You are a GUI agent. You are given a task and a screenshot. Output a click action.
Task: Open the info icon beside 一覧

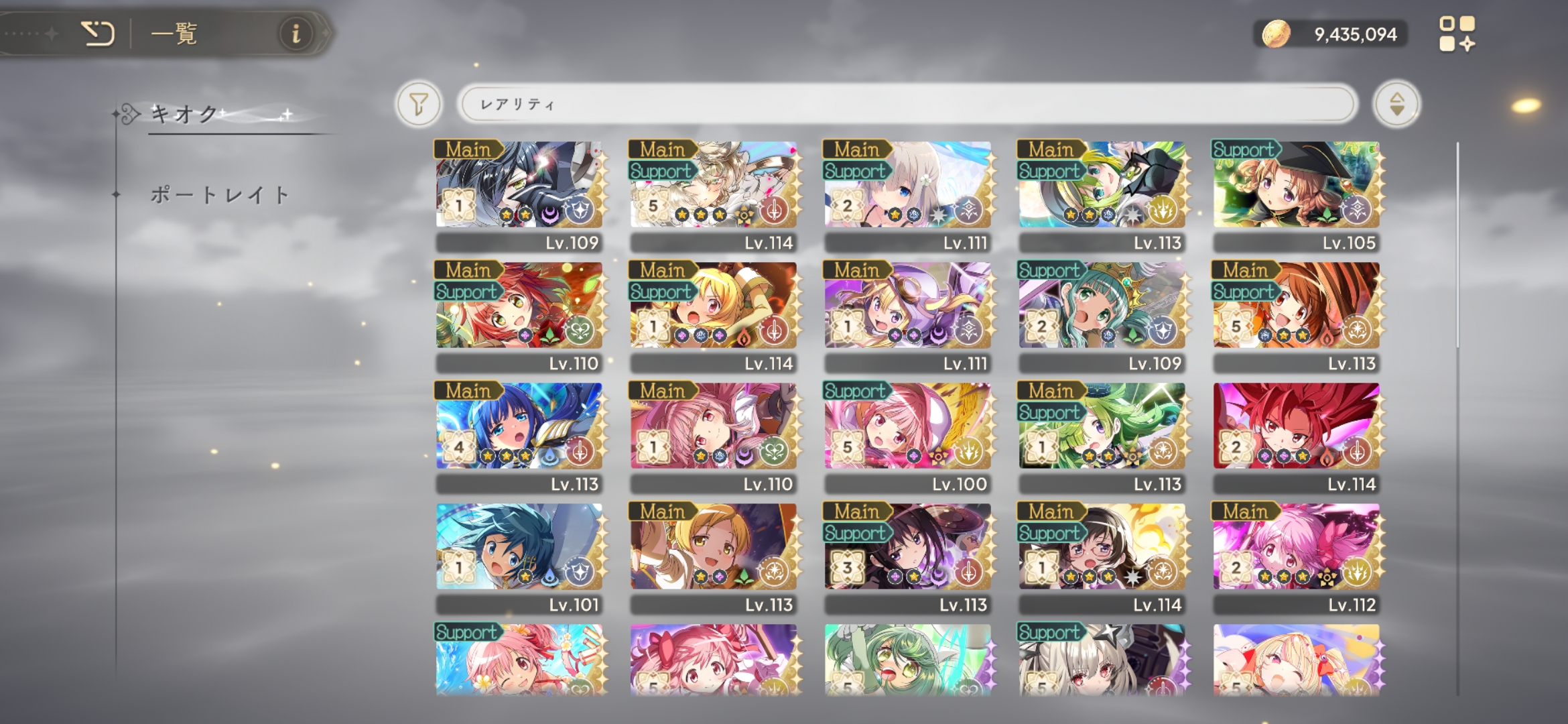(x=296, y=33)
